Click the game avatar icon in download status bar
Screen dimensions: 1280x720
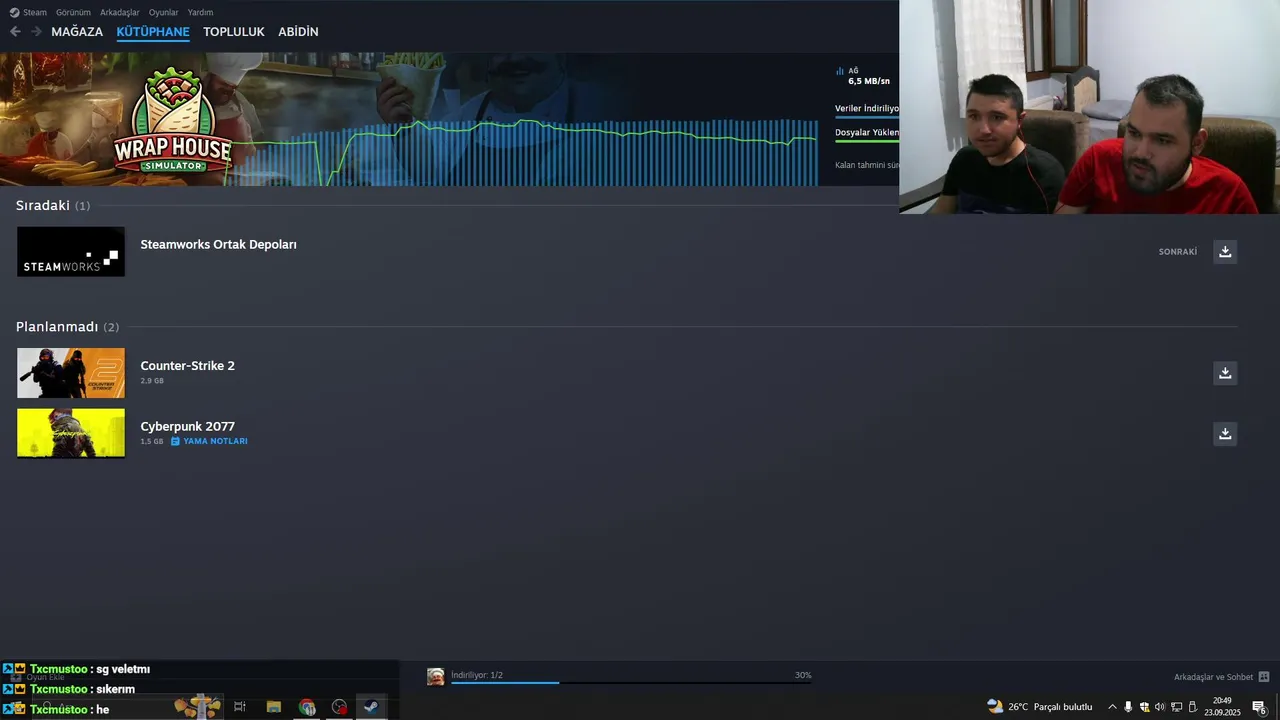coord(436,677)
